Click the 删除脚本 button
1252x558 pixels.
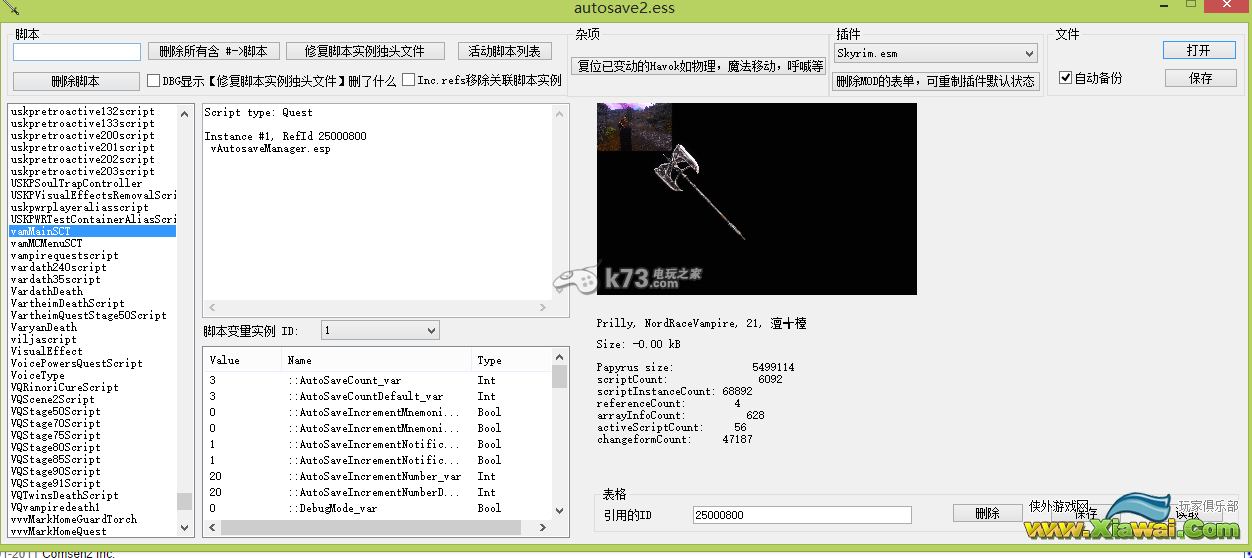click(x=76, y=81)
